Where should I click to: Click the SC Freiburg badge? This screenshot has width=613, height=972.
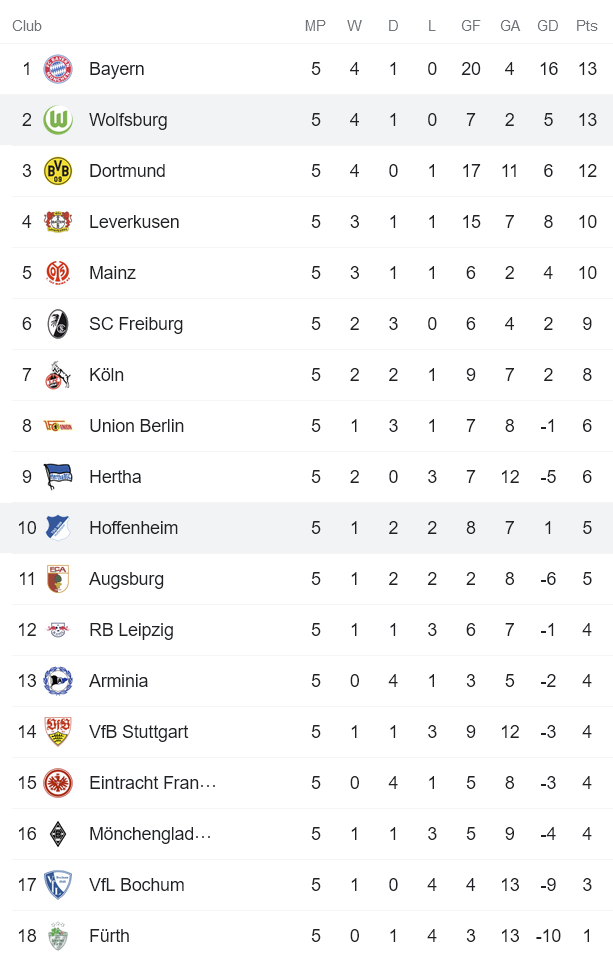coord(58,324)
